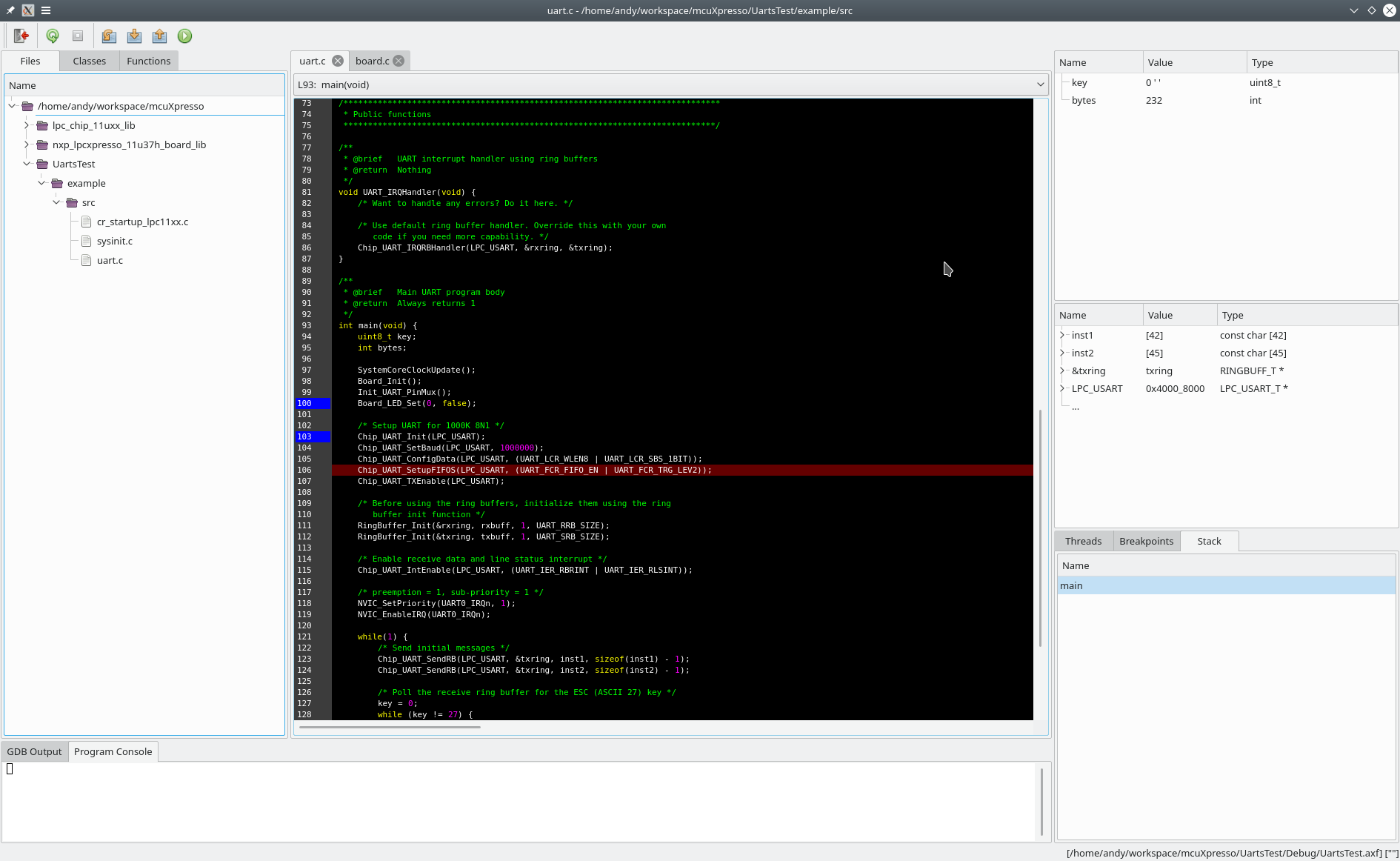Click the uart.c file icon in tree

tap(87, 260)
